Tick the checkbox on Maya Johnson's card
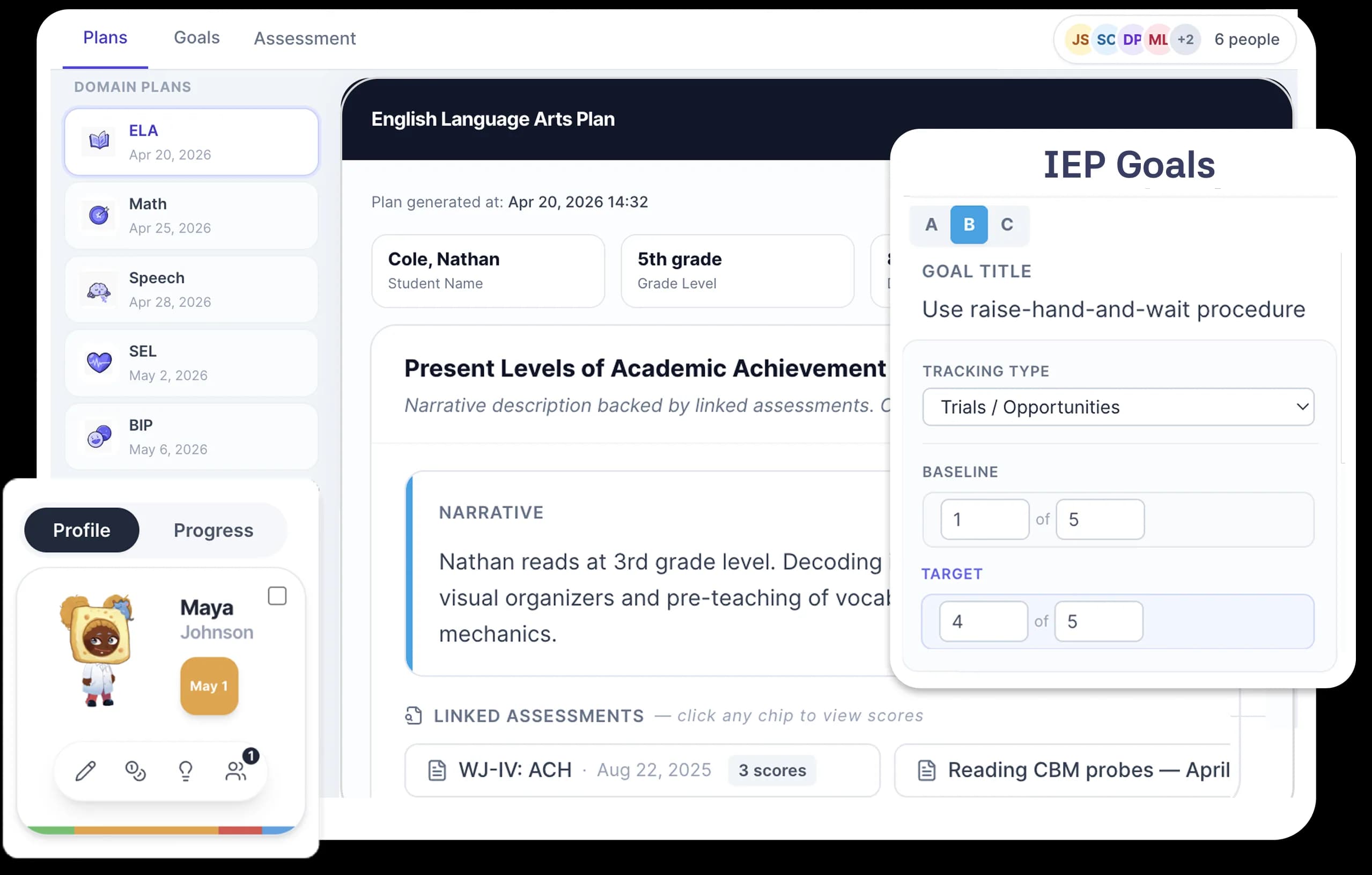This screenshot has height=875, width=1372. click(x=277, y=595)
